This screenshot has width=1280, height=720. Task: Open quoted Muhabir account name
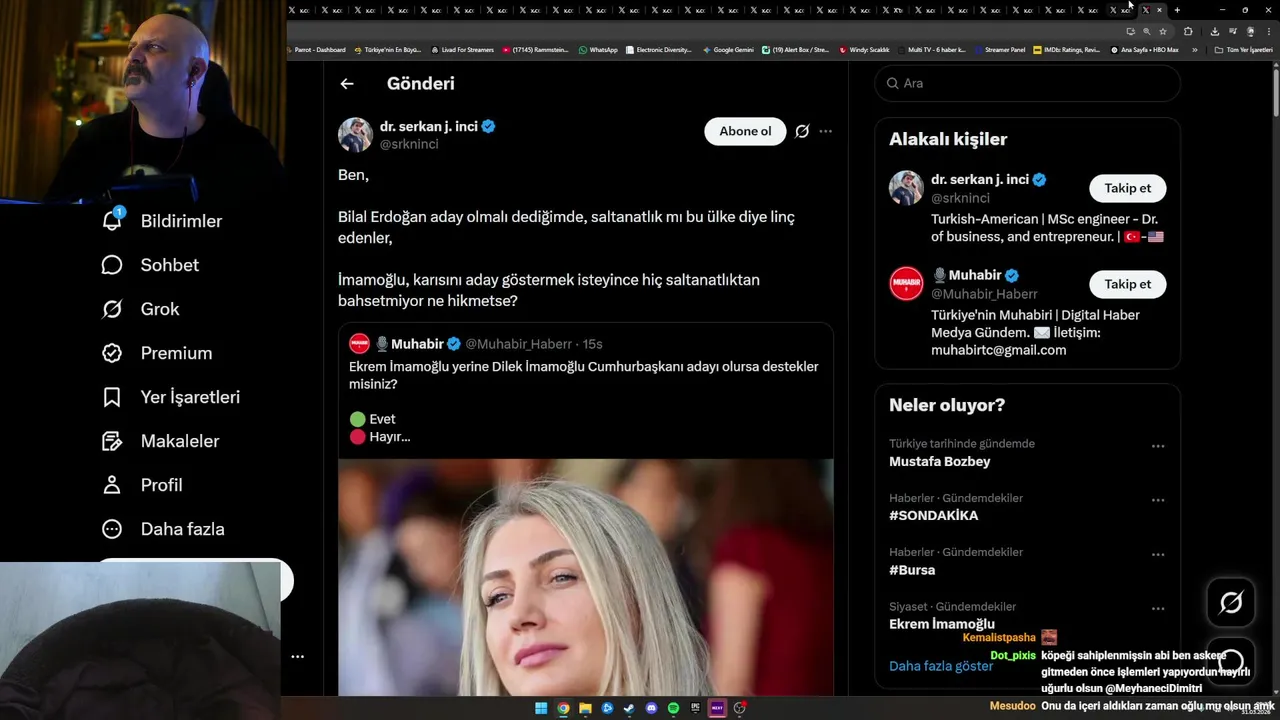point(417,344)
